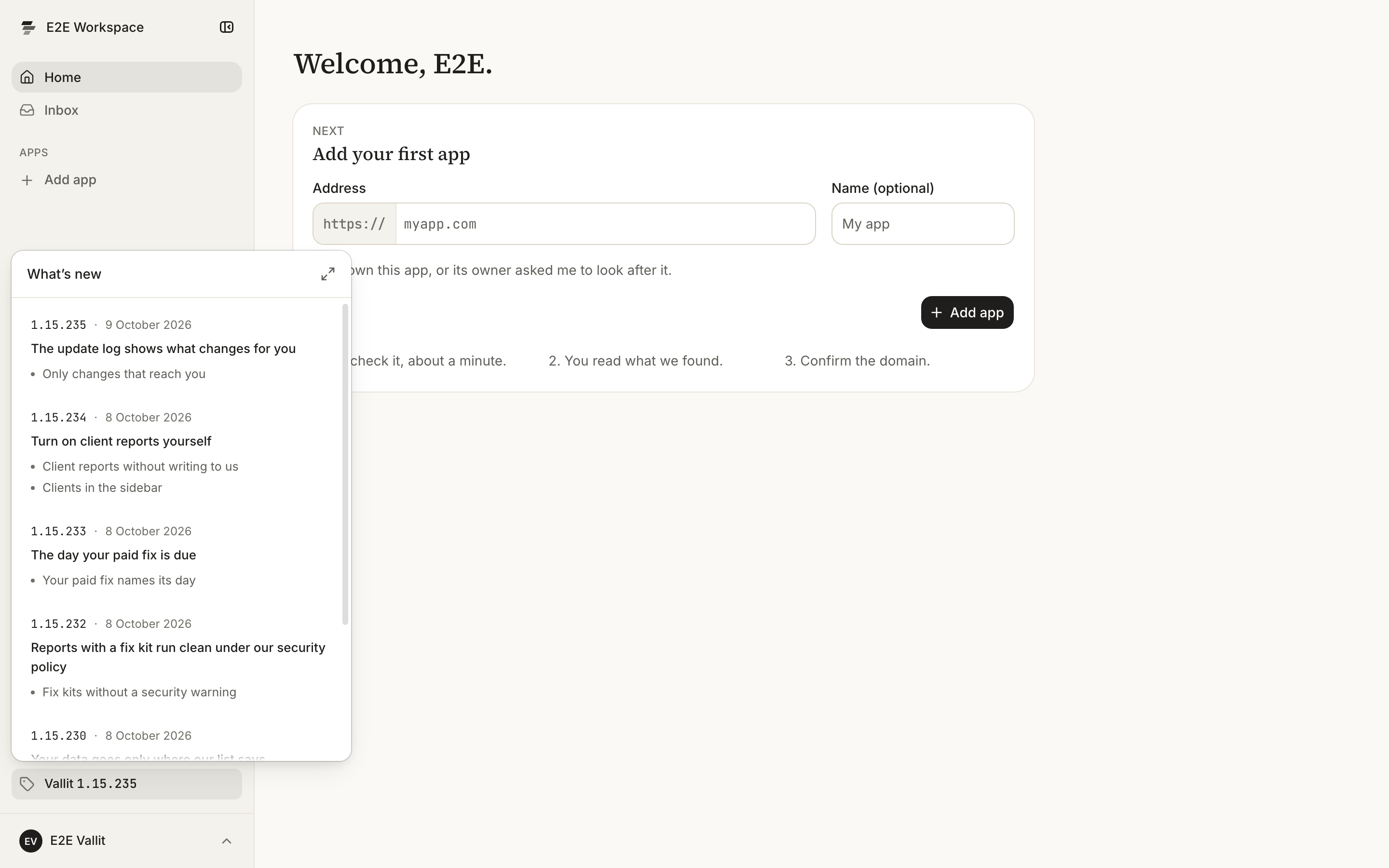Click "Client reports without writing to us" bullet

tap(140, 466)
